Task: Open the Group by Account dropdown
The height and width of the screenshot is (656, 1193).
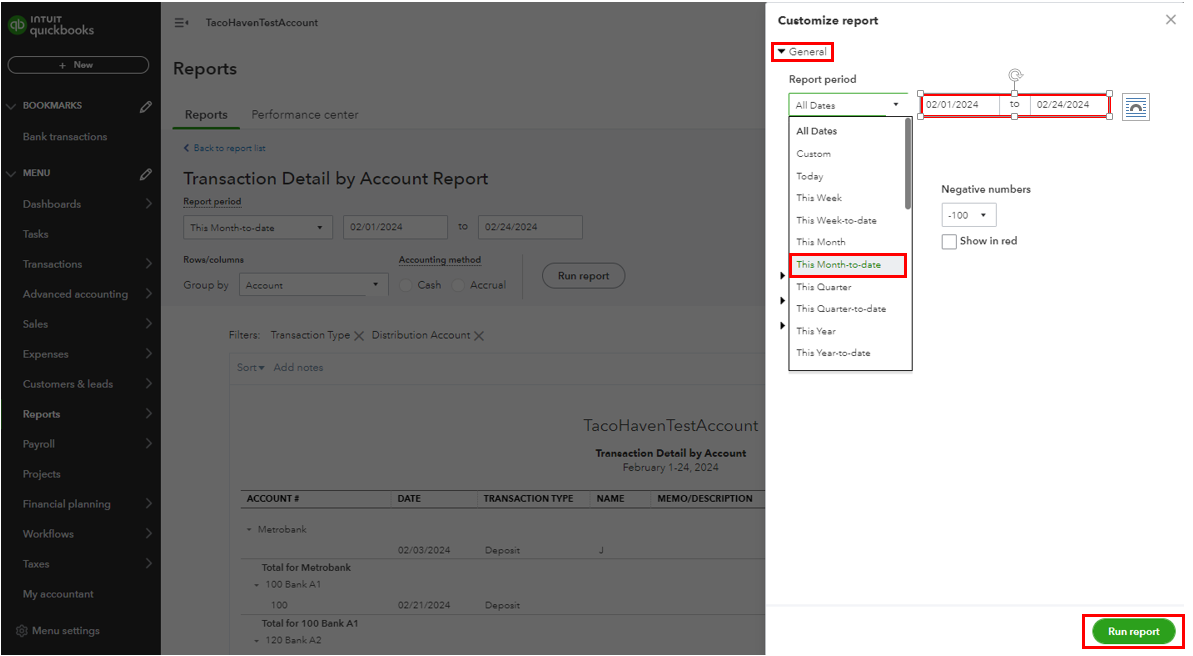Action: click(313, 285)
